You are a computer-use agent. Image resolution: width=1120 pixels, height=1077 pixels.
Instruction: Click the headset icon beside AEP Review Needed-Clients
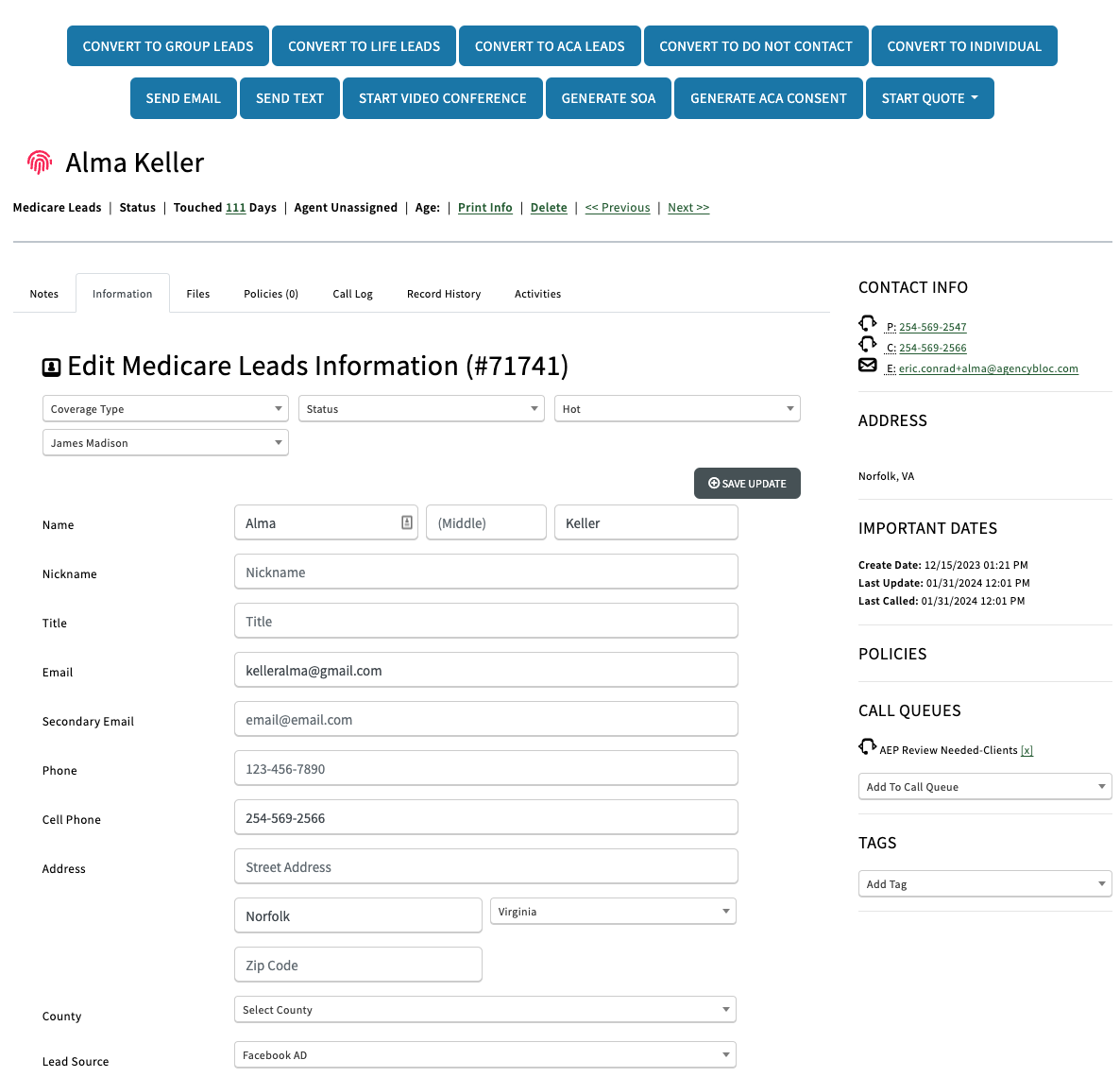(x=867, y=746)
